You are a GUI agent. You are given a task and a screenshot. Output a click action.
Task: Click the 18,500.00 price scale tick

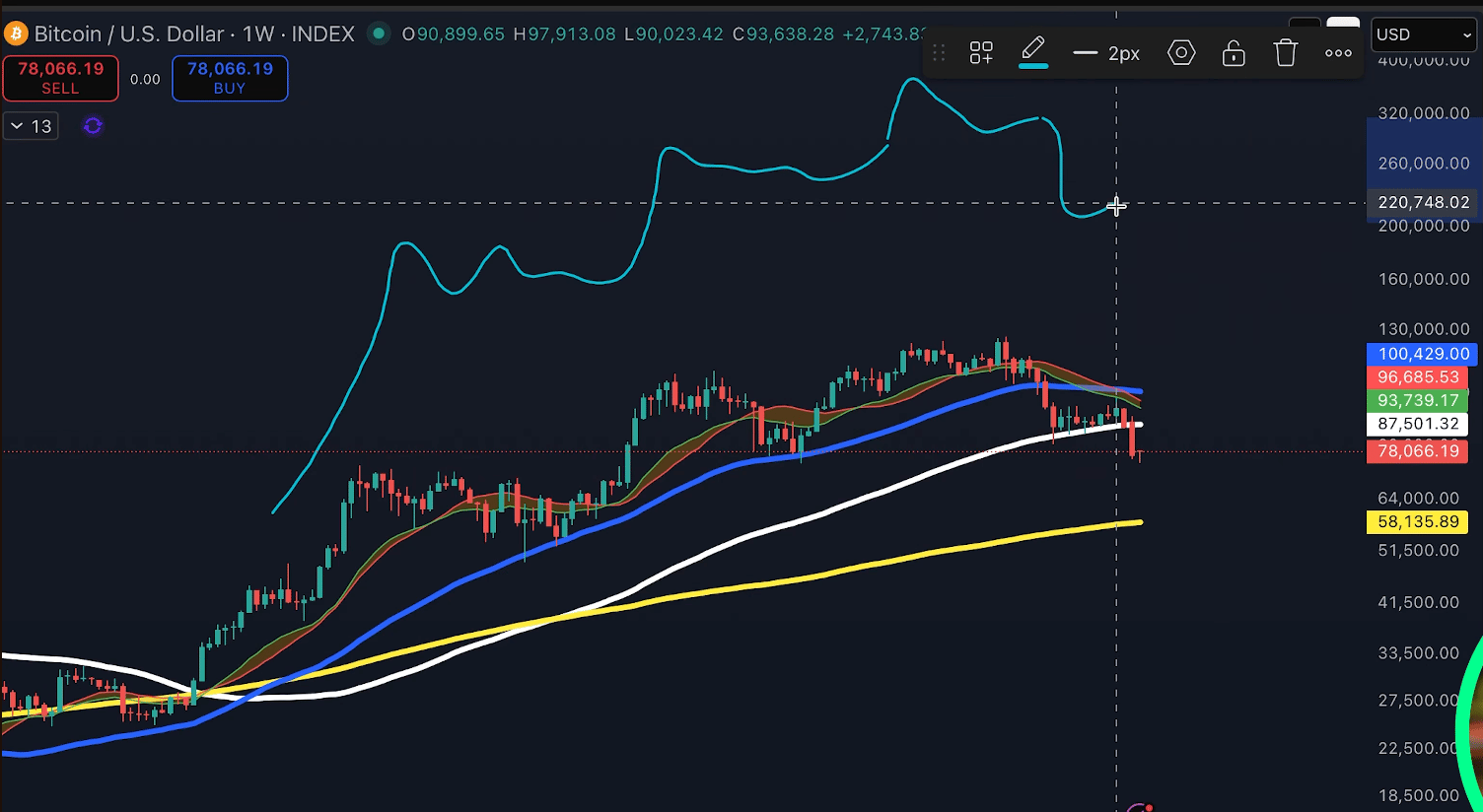tap(1419, 796)
